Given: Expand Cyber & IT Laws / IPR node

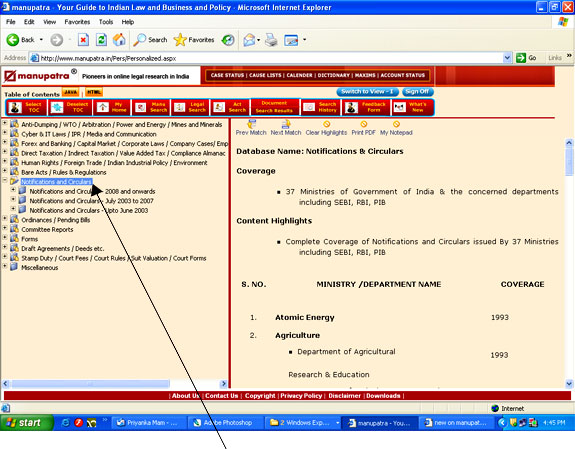Looking at the screenshot, I should click(5, 132).
